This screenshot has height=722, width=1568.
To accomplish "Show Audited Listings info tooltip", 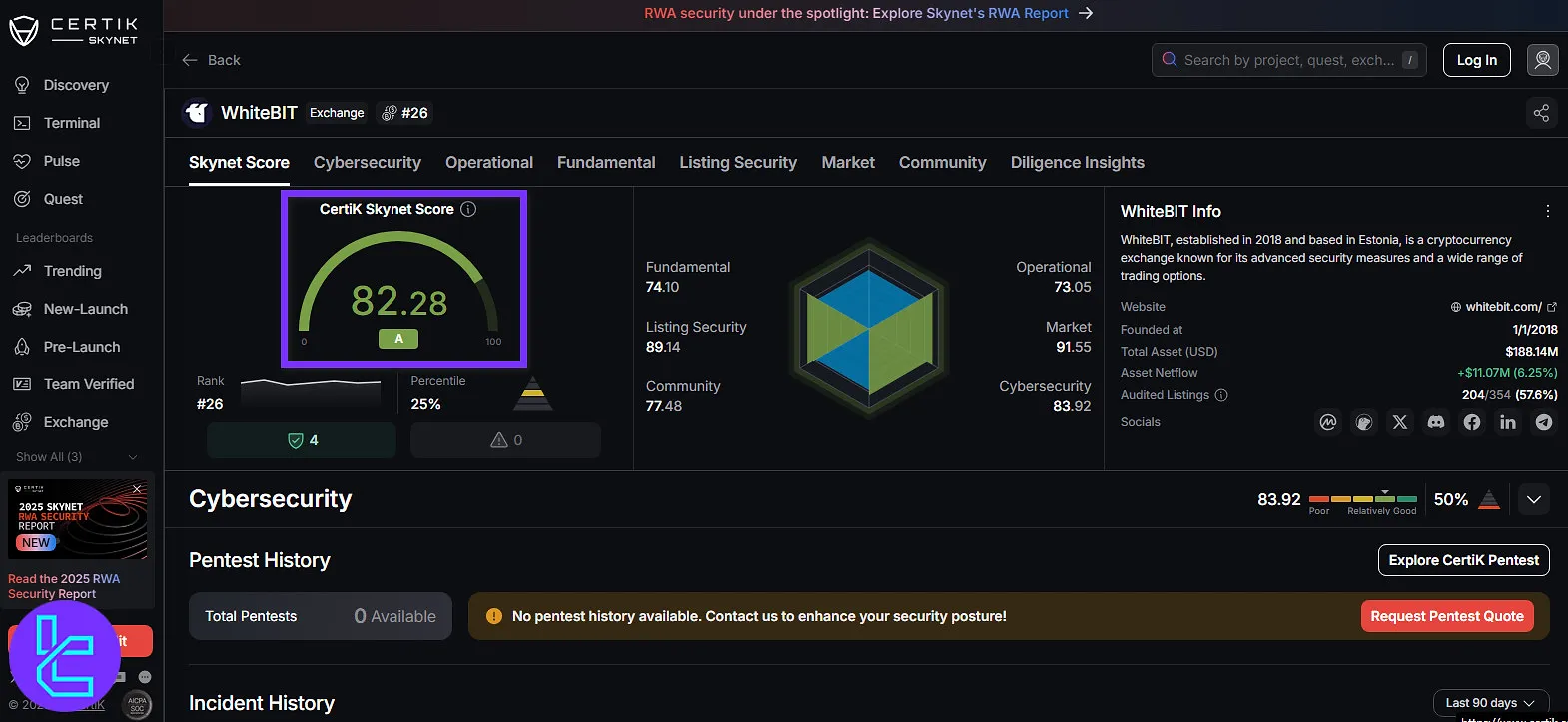I will point(1221,395).
